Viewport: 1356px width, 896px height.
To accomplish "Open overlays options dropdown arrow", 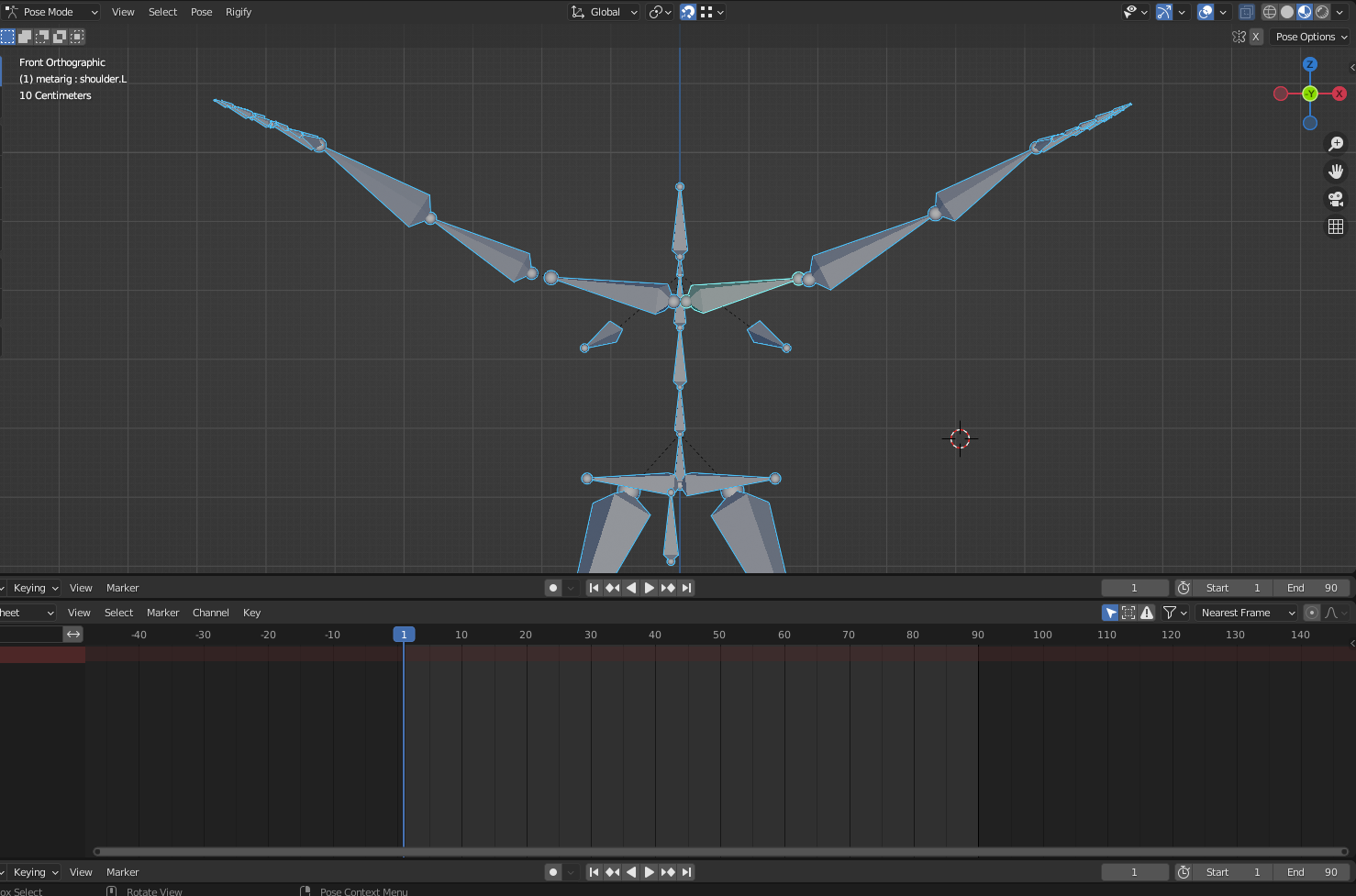I will click(1223, 12).
